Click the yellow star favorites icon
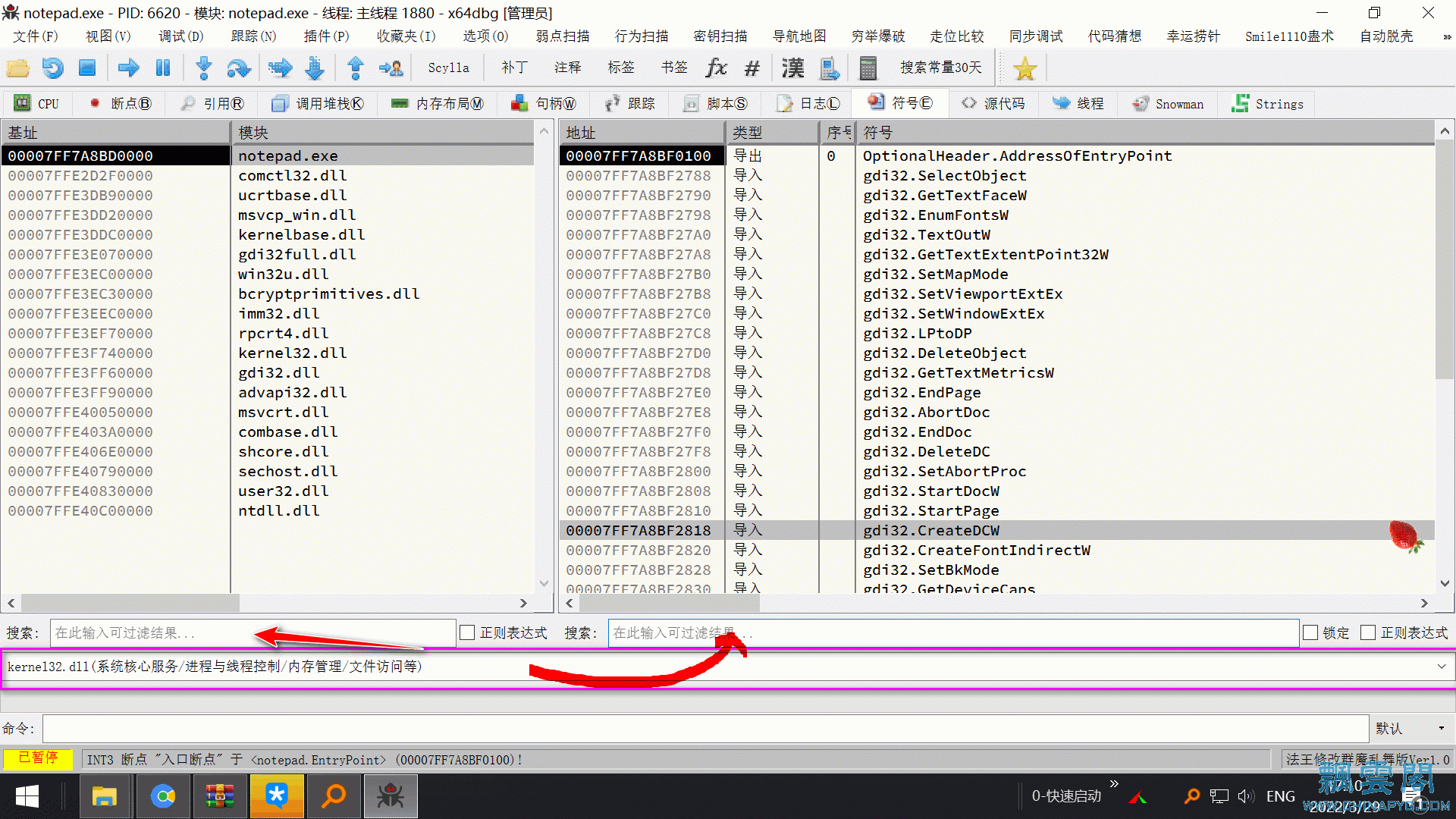Screen dimensions: 1456x819 point(1025,68)
